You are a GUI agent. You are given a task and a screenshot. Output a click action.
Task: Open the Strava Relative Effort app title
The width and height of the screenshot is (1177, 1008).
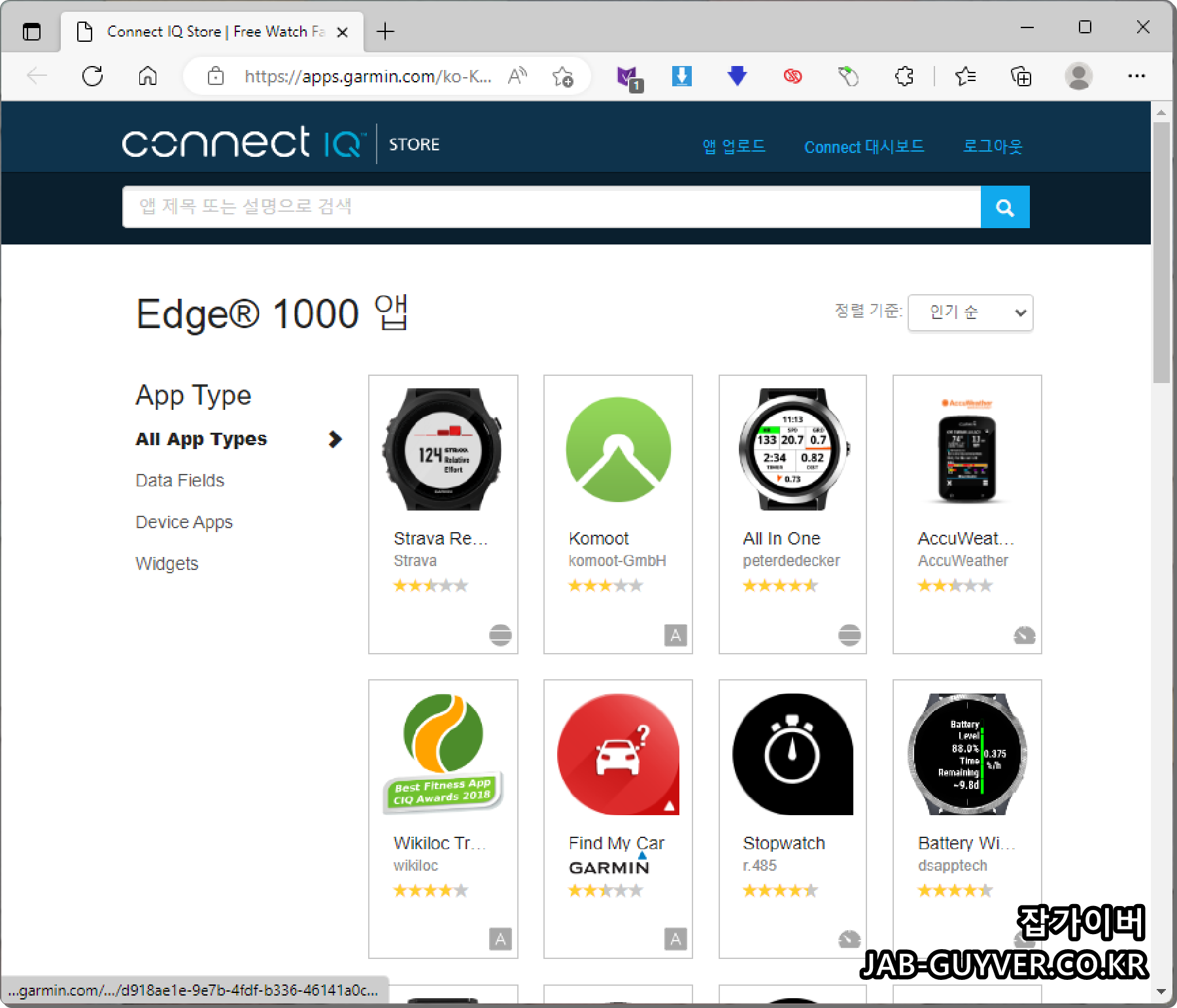pyautogui.click(x=441, y=539)
